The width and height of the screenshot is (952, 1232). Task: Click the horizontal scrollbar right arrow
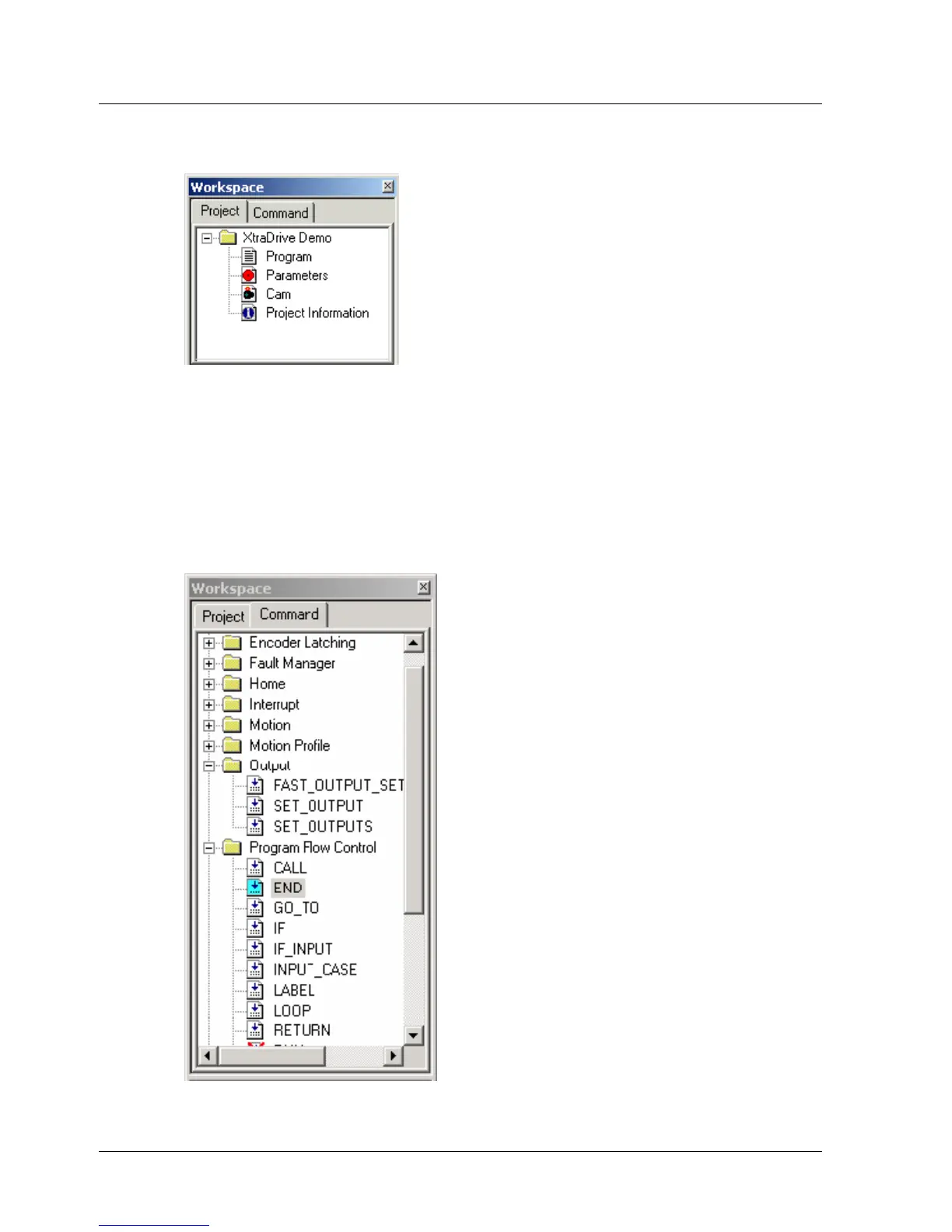pos(394,1055)
